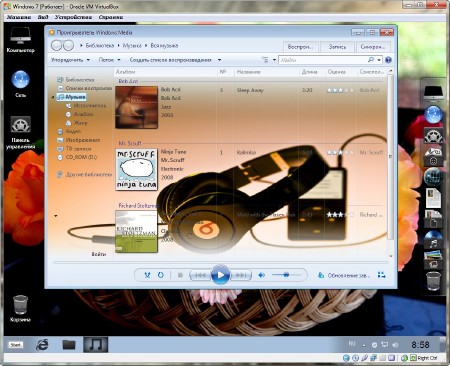Viewport: 450px width, 366px height.
Task: Click the forward navigation arrow in player
Action: 68,46
